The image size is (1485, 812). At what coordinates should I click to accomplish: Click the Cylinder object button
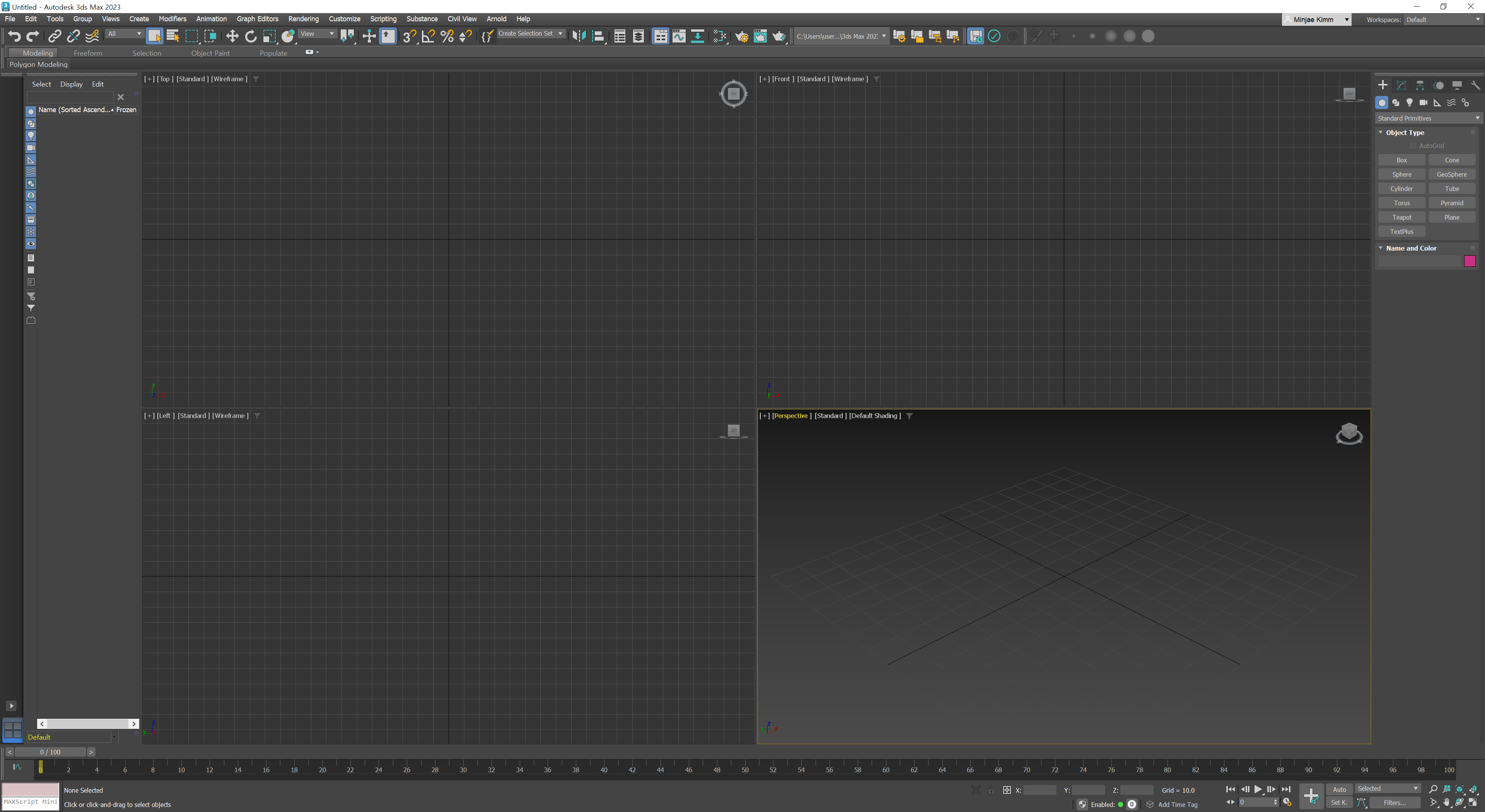pyautogui.click(x=1401, y=188)
